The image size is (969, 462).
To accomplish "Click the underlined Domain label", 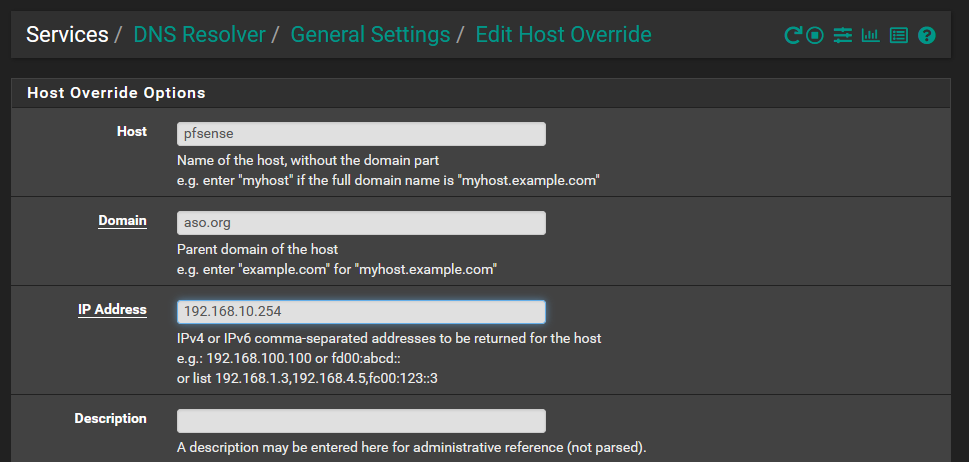I will [122, 221].
